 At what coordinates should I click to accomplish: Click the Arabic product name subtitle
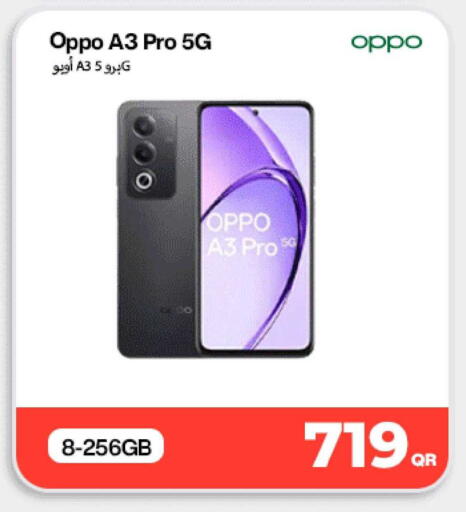[x=91, y=67]
